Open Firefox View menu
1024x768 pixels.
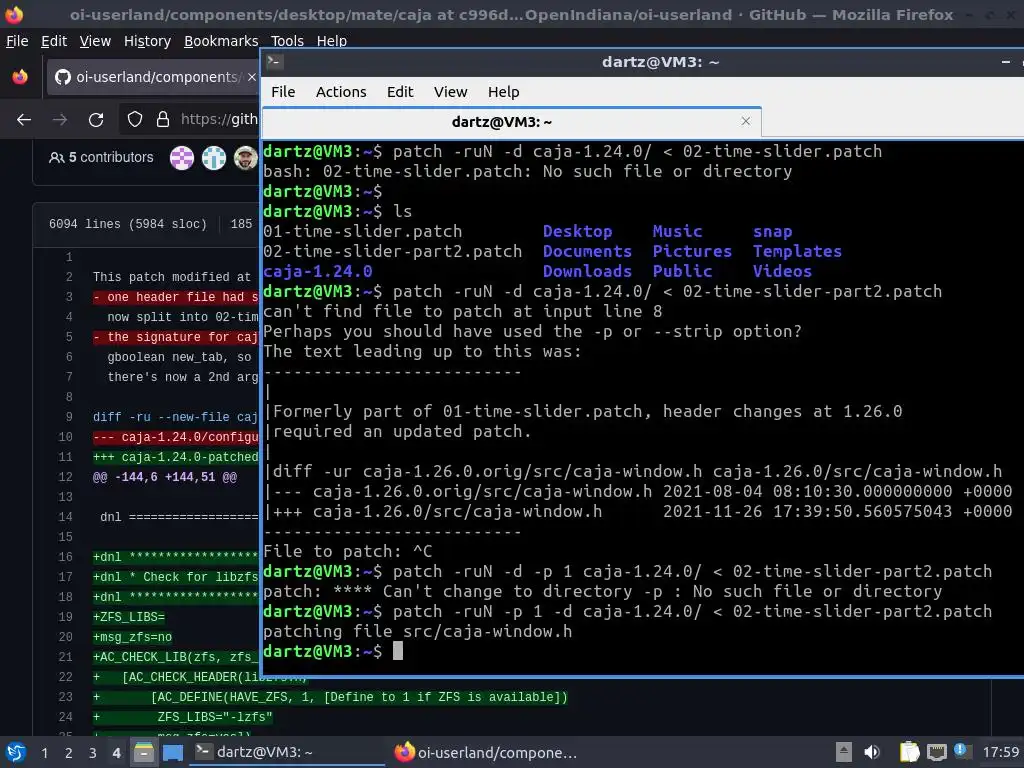[x=95, y=41]
